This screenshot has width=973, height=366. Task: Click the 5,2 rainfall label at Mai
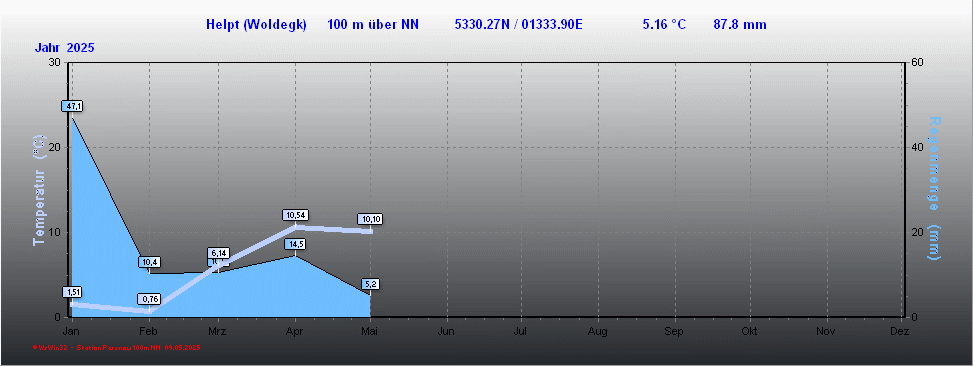pyautogui.click(x=371, y=284)
